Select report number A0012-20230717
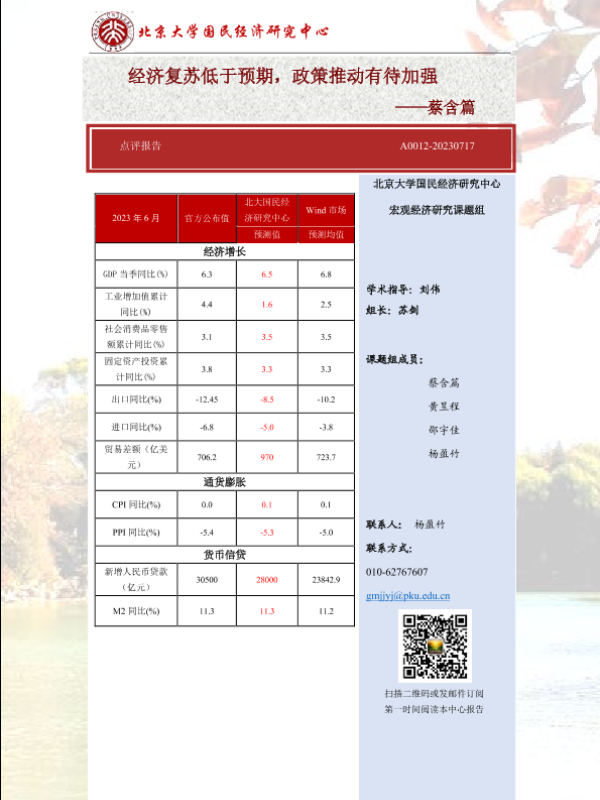The height and width of the screenshot is (800, 600). [437, 146]
